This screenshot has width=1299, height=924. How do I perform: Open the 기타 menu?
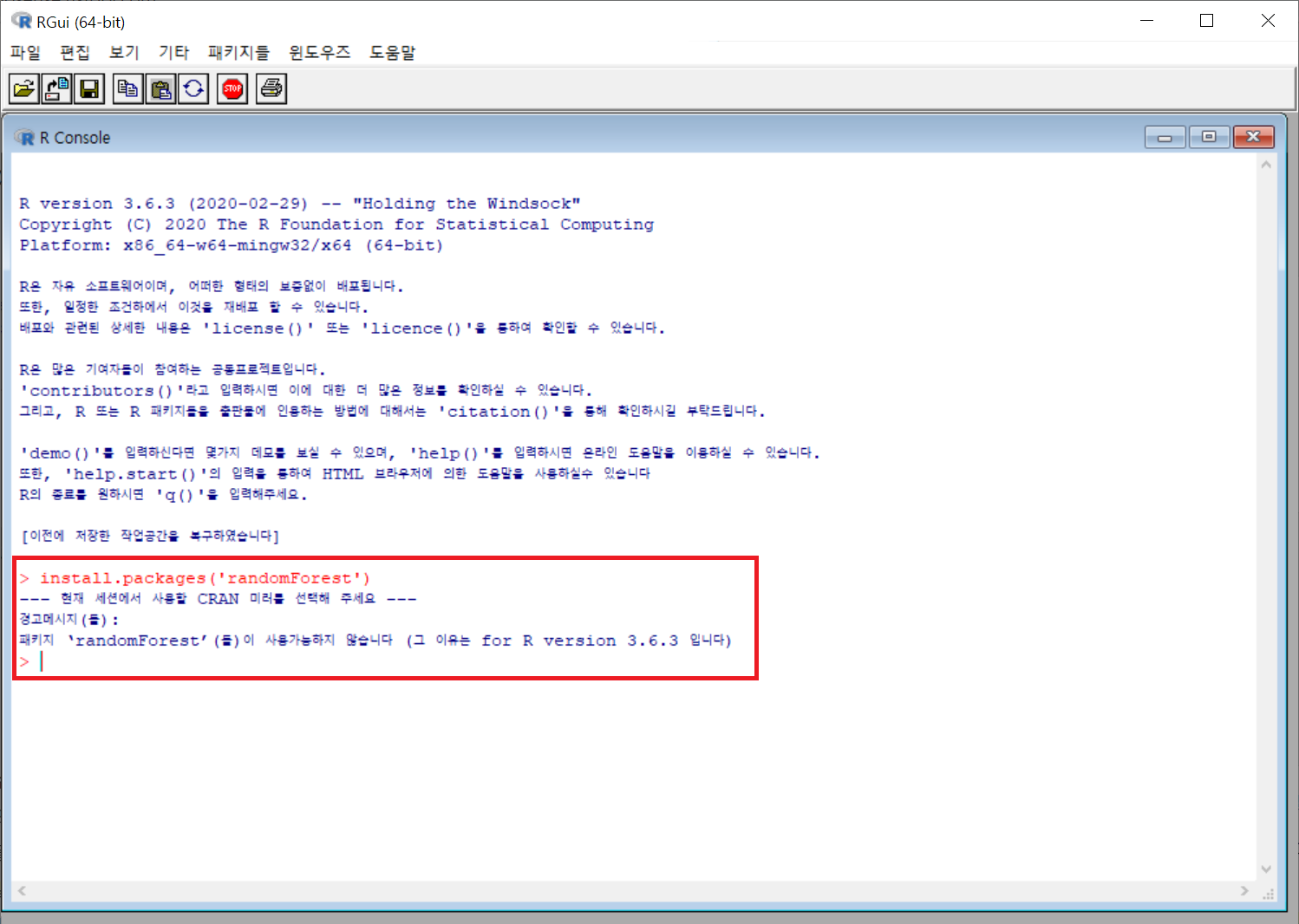173,52
